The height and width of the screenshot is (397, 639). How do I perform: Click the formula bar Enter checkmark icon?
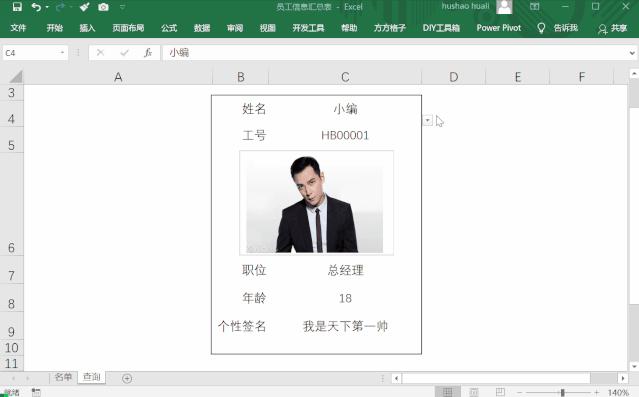point(124,53)
